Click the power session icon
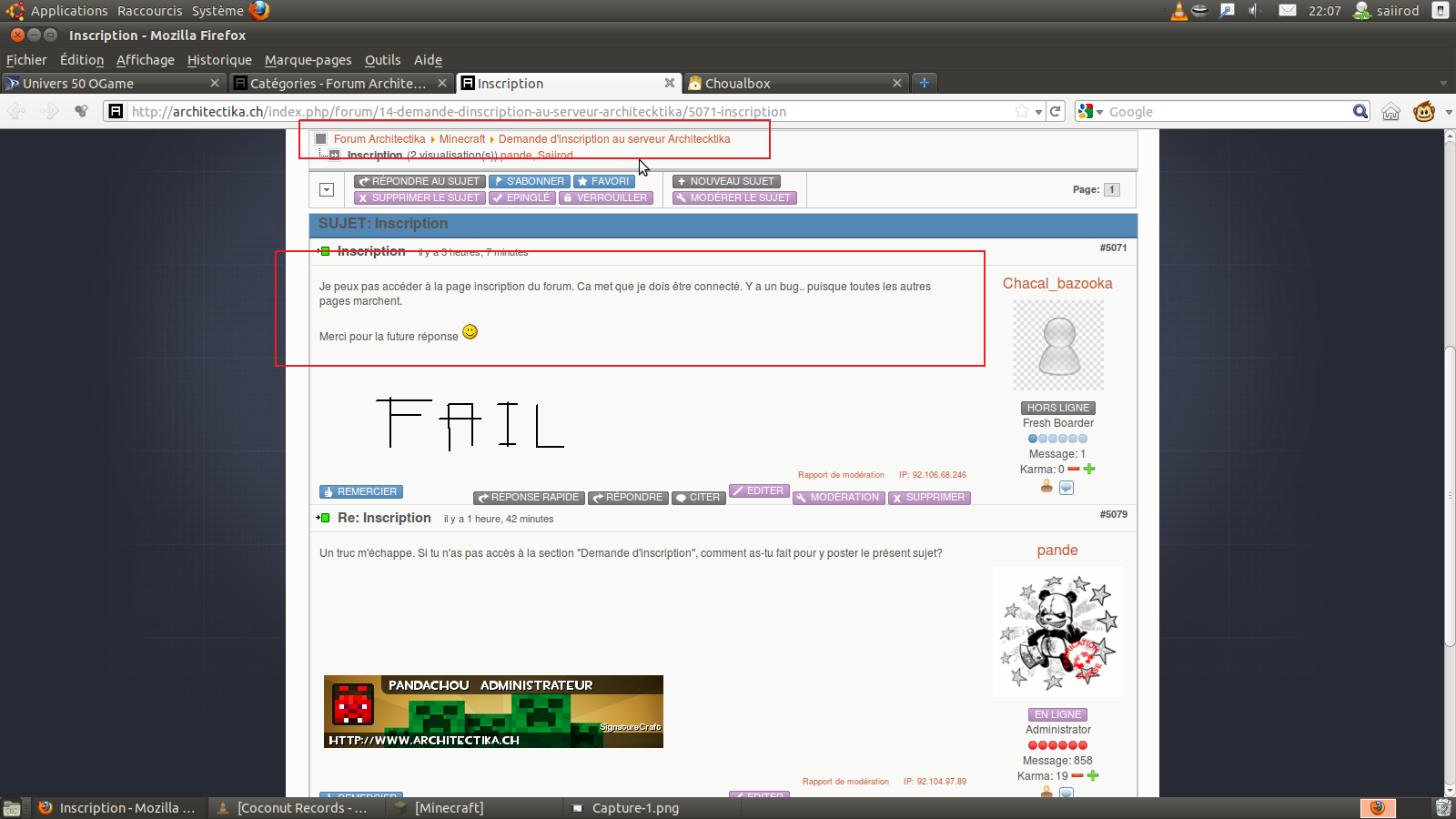Image resolution: width=1456 pixels, height=819 pixels. 1441,11
